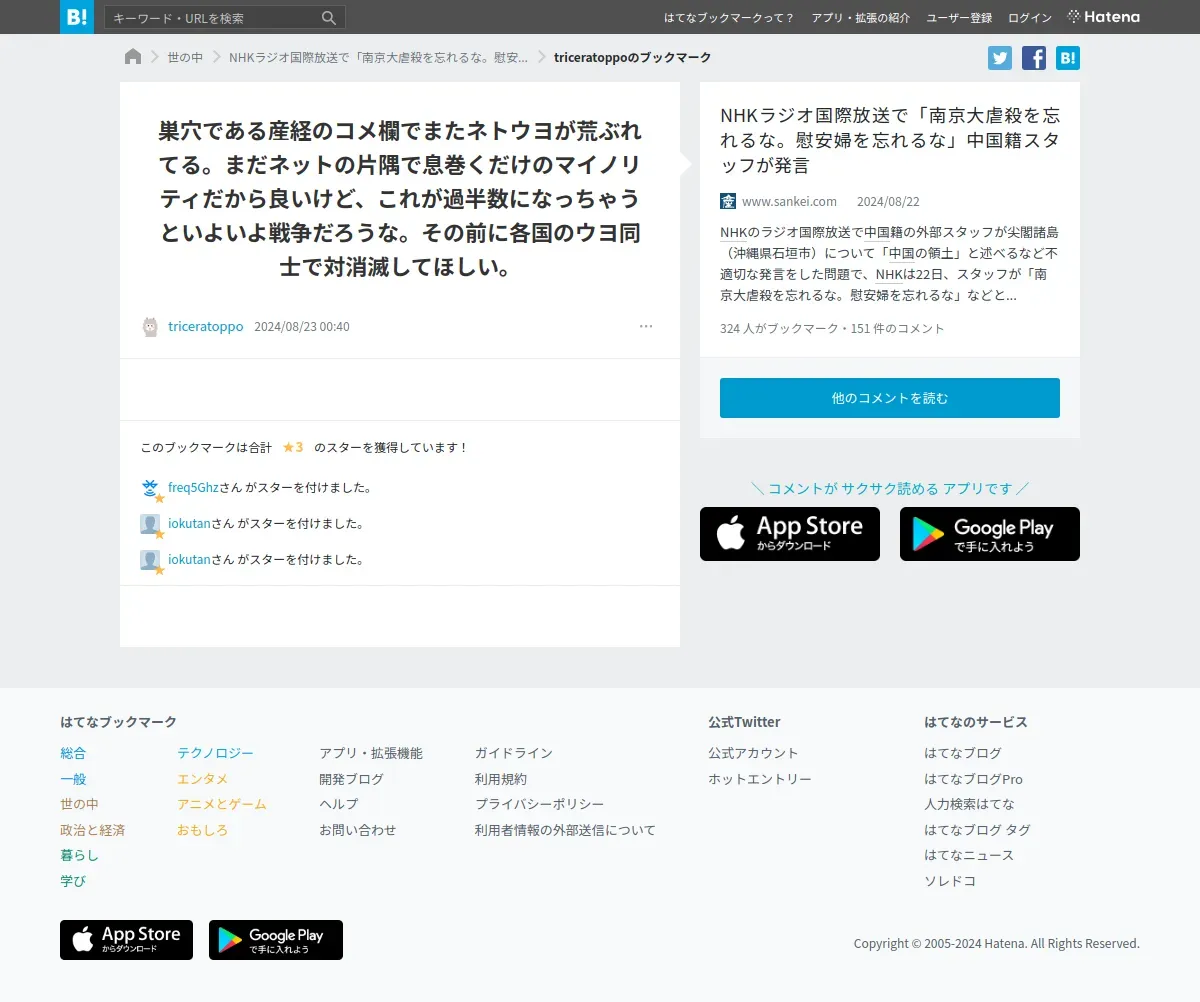Click the second iokutan username link

coord(189,560)
